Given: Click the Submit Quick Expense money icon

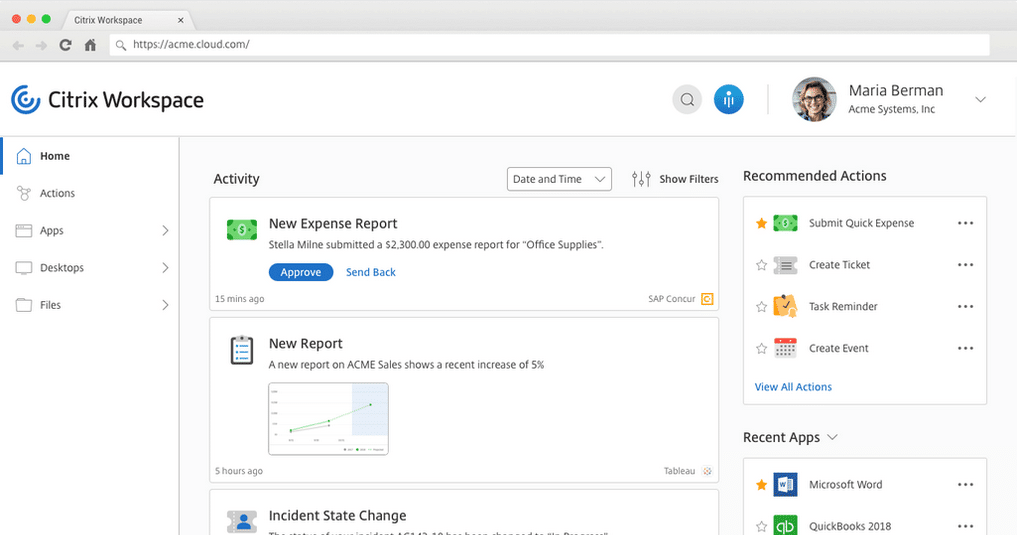Looking at the screenshot, I should (785, 223).
